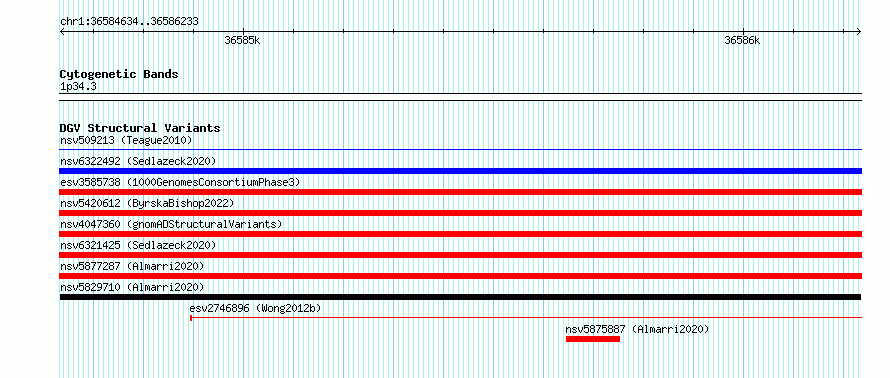Click the 1p34.3 cytogenetic band bar
The image size is (890, 378).
[x=460, y=97]
